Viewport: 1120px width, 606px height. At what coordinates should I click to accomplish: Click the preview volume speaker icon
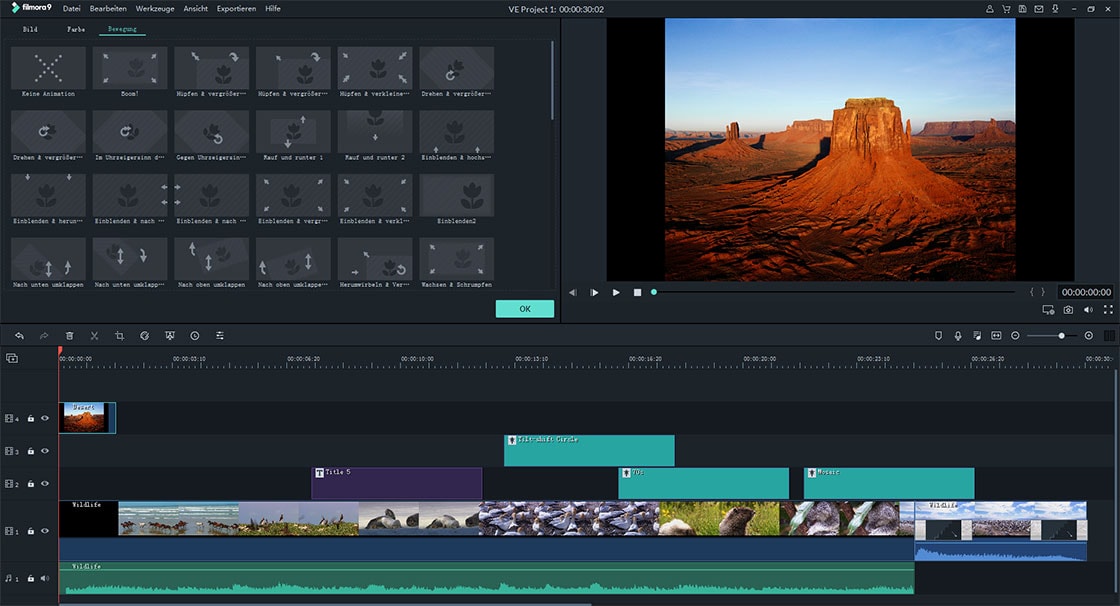pyautogui.click(x=1088, y=309)
